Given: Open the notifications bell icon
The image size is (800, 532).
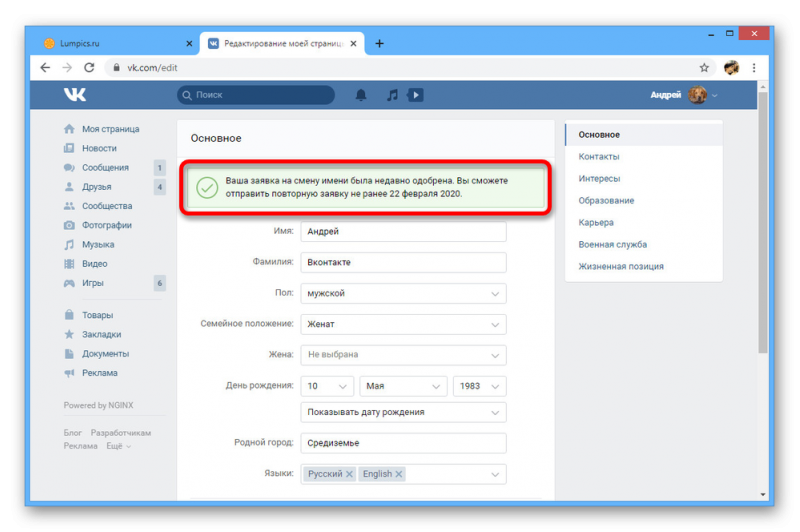Looking at the screenshot, I should 361,95.
